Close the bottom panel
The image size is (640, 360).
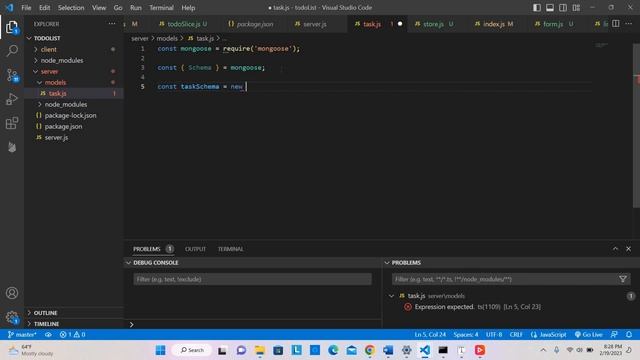coord(629,249)
